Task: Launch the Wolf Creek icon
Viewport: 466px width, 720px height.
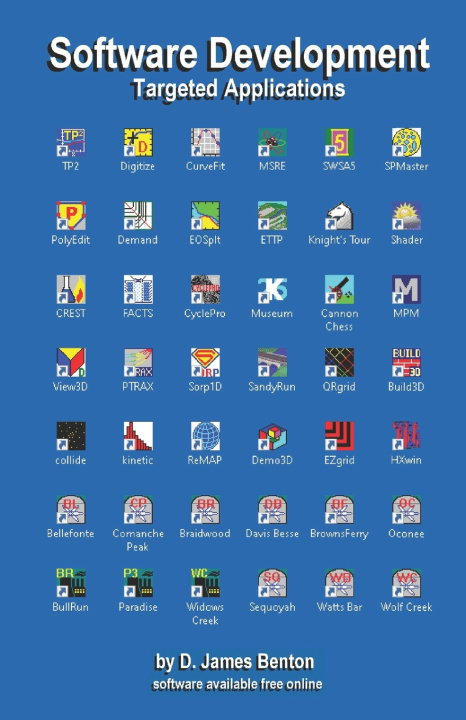Action: (x=406, y=583)
